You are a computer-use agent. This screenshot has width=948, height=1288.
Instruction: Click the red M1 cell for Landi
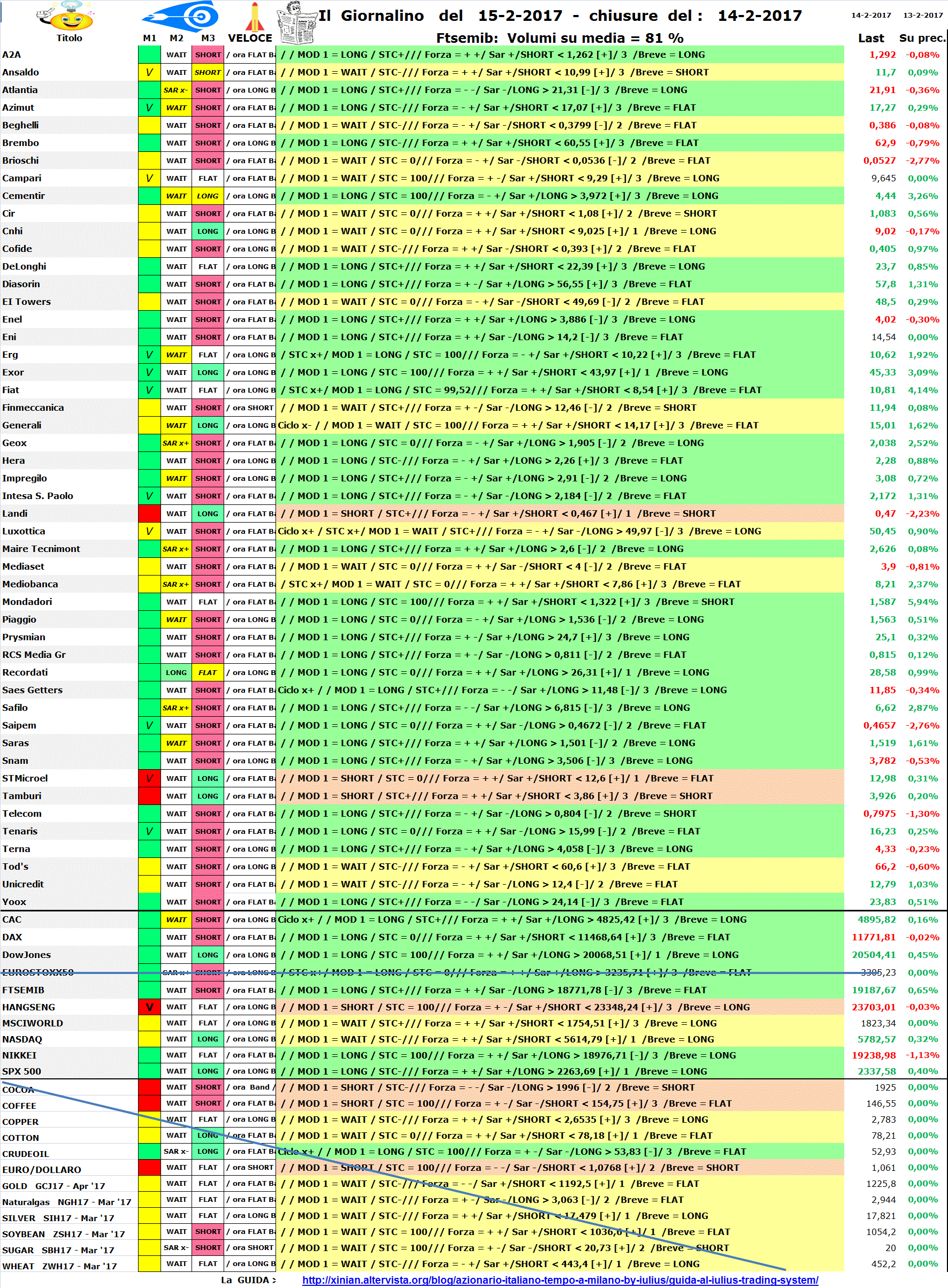point(149,513)
